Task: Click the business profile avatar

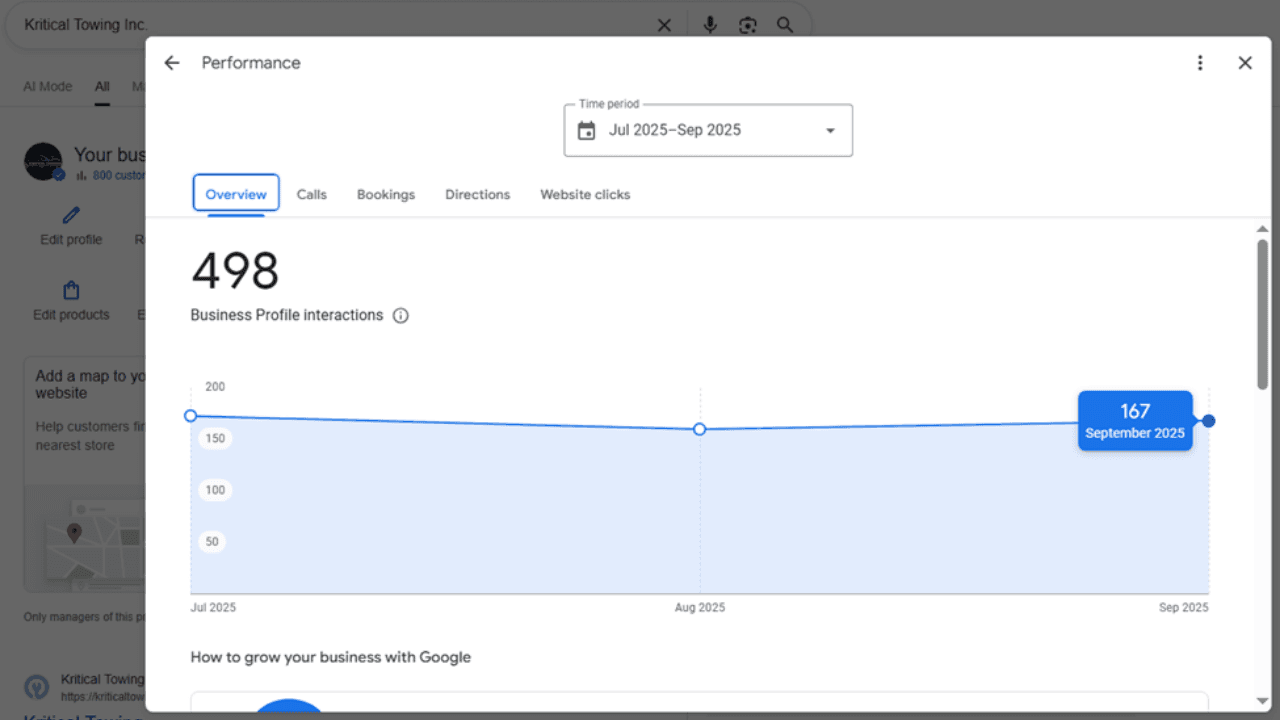Action: coord(44,161)
